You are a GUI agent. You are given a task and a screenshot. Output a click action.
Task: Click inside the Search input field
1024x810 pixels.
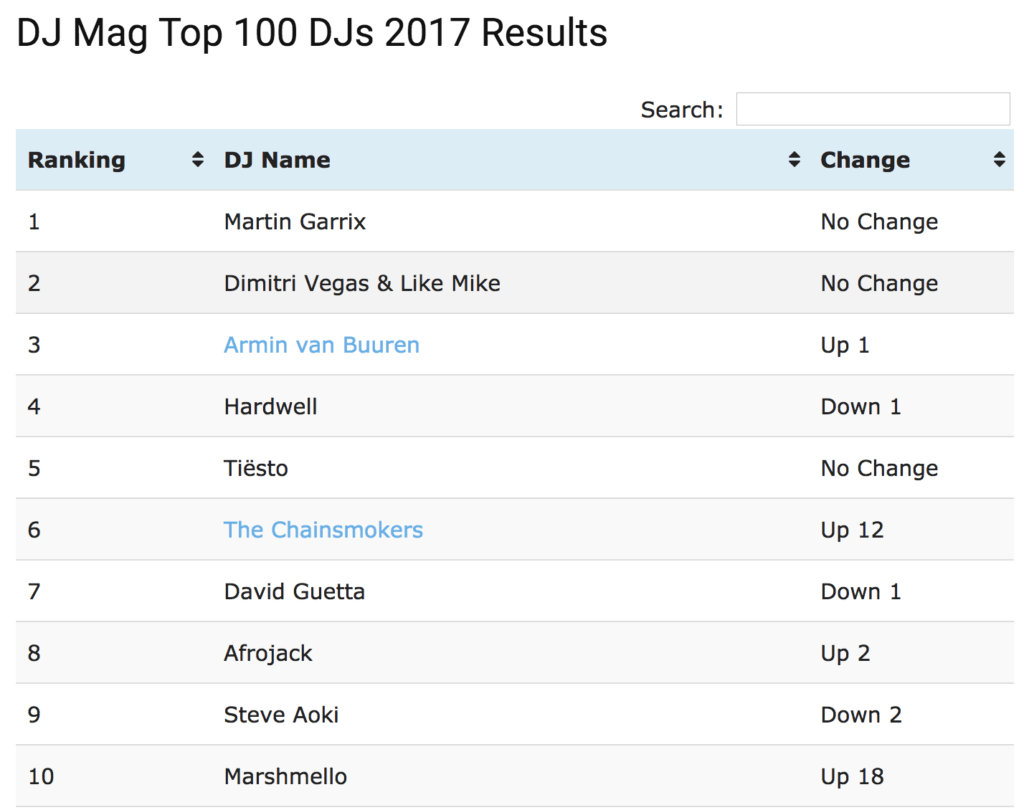coord(872,109)
